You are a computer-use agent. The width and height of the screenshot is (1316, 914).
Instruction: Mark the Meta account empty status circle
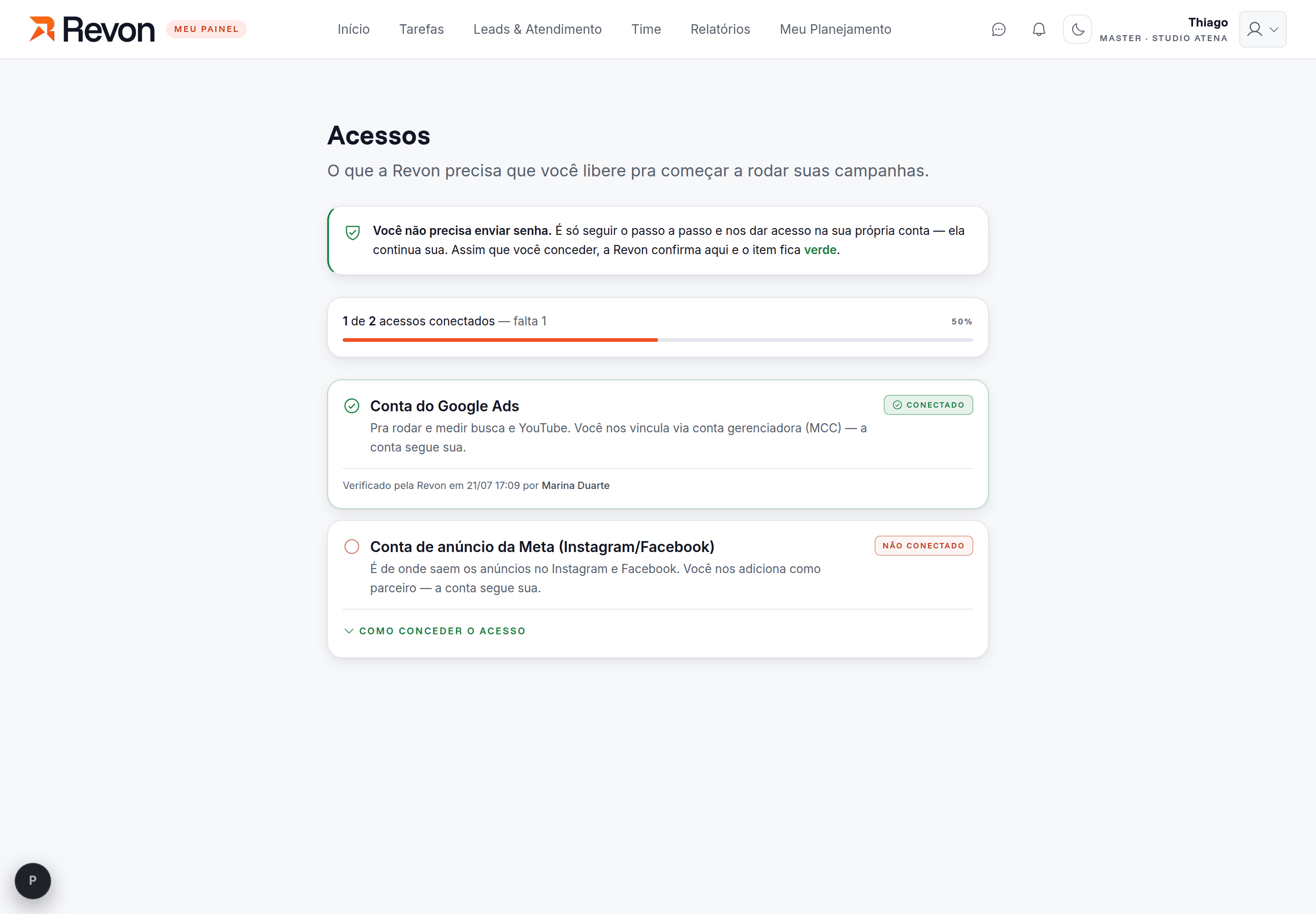click(x=352, y=546)
